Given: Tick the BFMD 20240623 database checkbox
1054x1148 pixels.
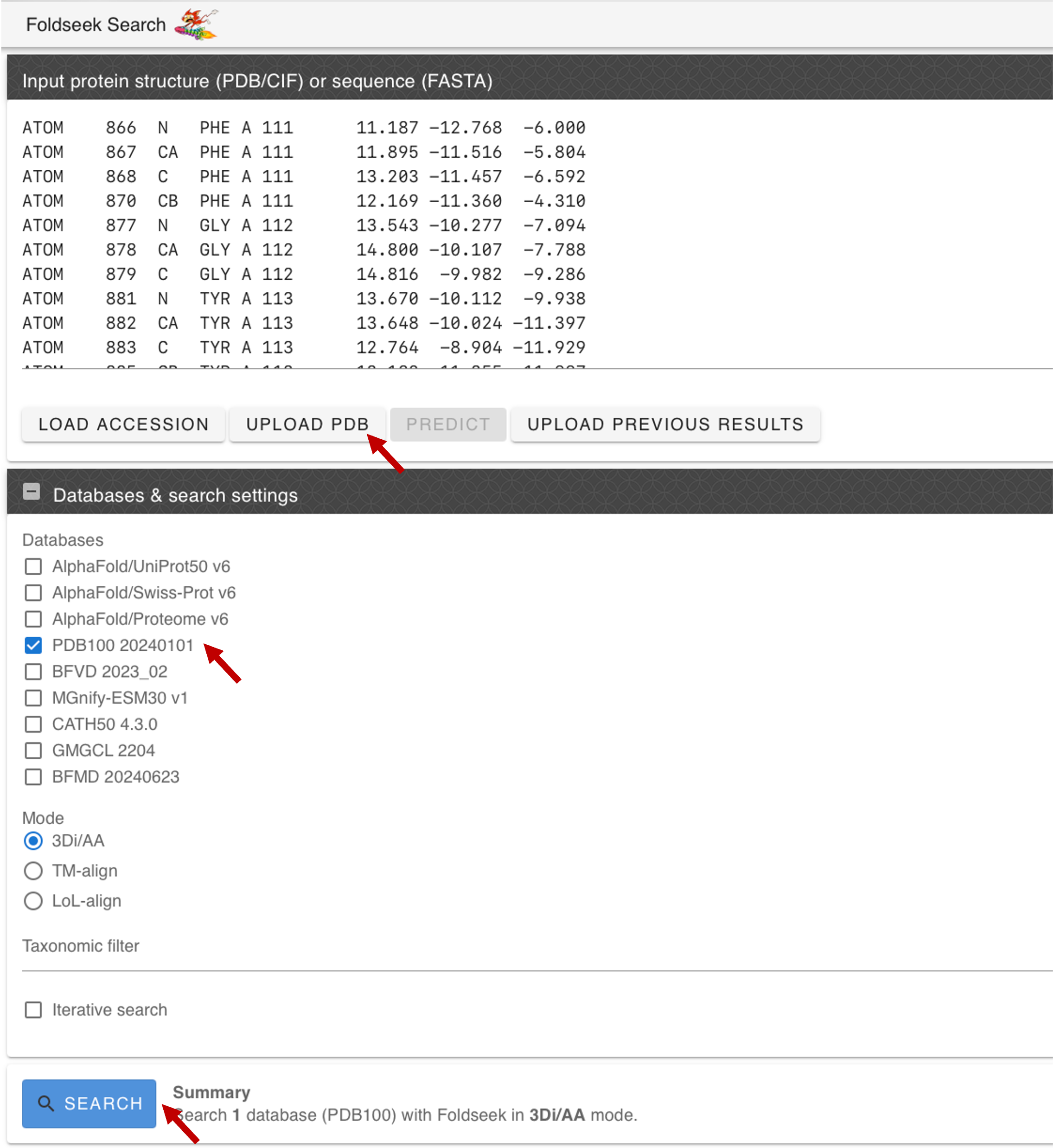Looking at the screenshot, I should [33, 776].
